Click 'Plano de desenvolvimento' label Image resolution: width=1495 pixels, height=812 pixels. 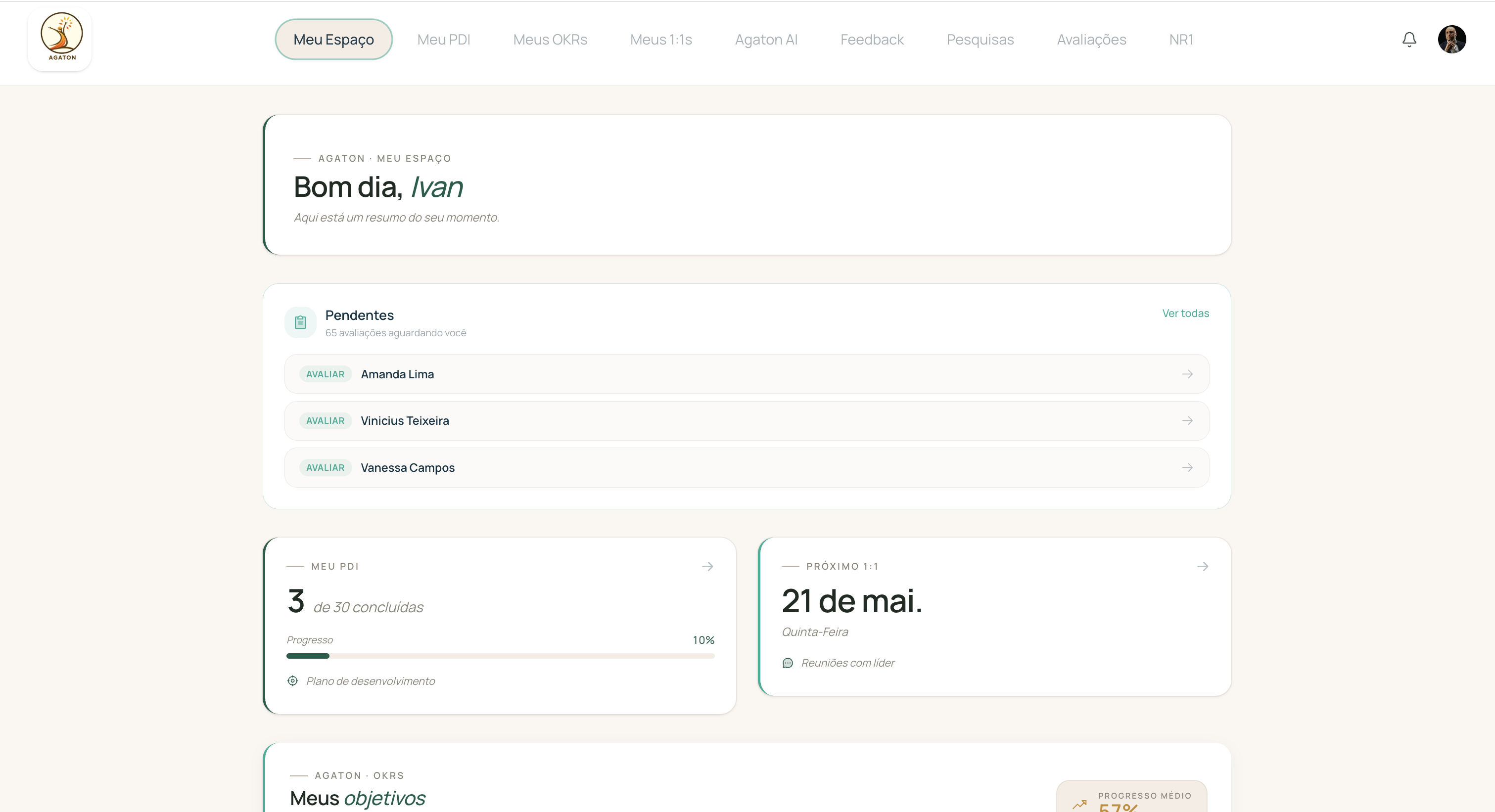coord(370,681)
